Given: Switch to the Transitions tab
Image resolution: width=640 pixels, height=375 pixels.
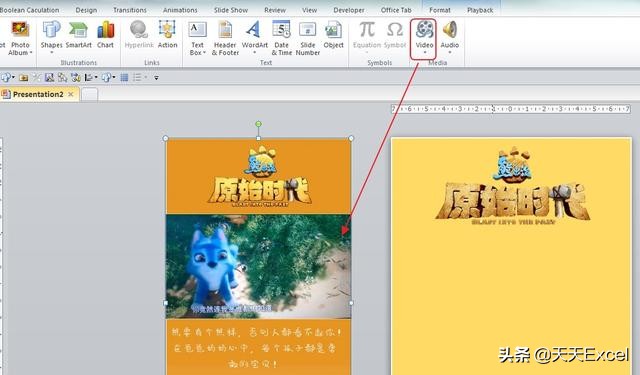Looking at the screenshot, I should pos(130,10).
